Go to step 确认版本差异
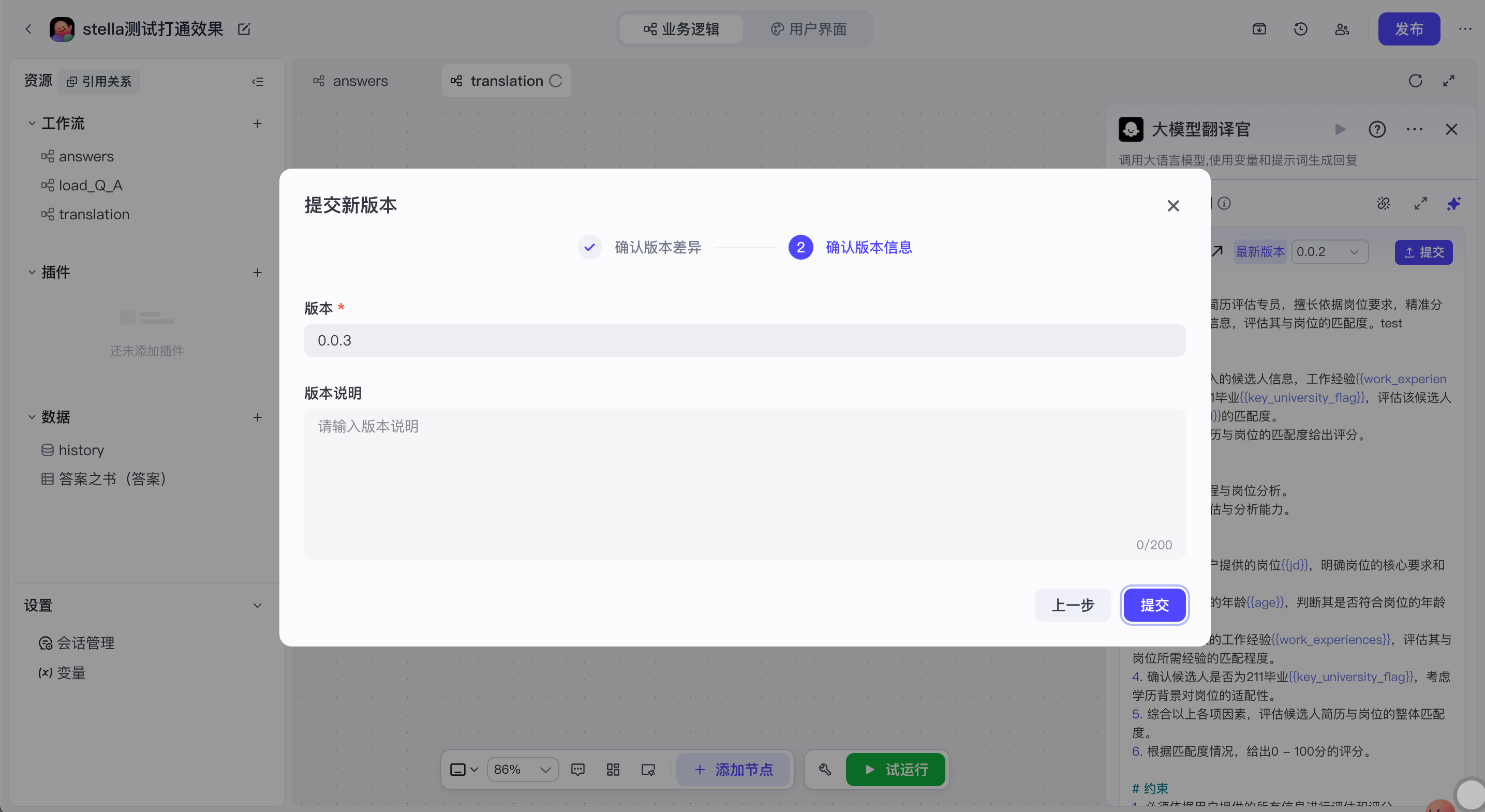The width and height of the screenshot is (1485, 812). 640,247
